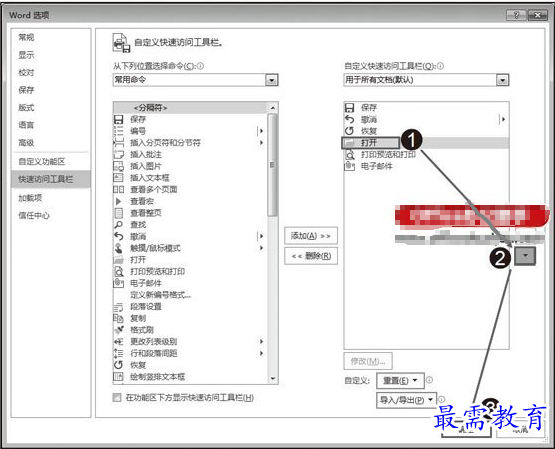Select the 查找 magnifier icon
Image resolution: width=555 pixels, height=449 pixels.
(x=119, y=224)
